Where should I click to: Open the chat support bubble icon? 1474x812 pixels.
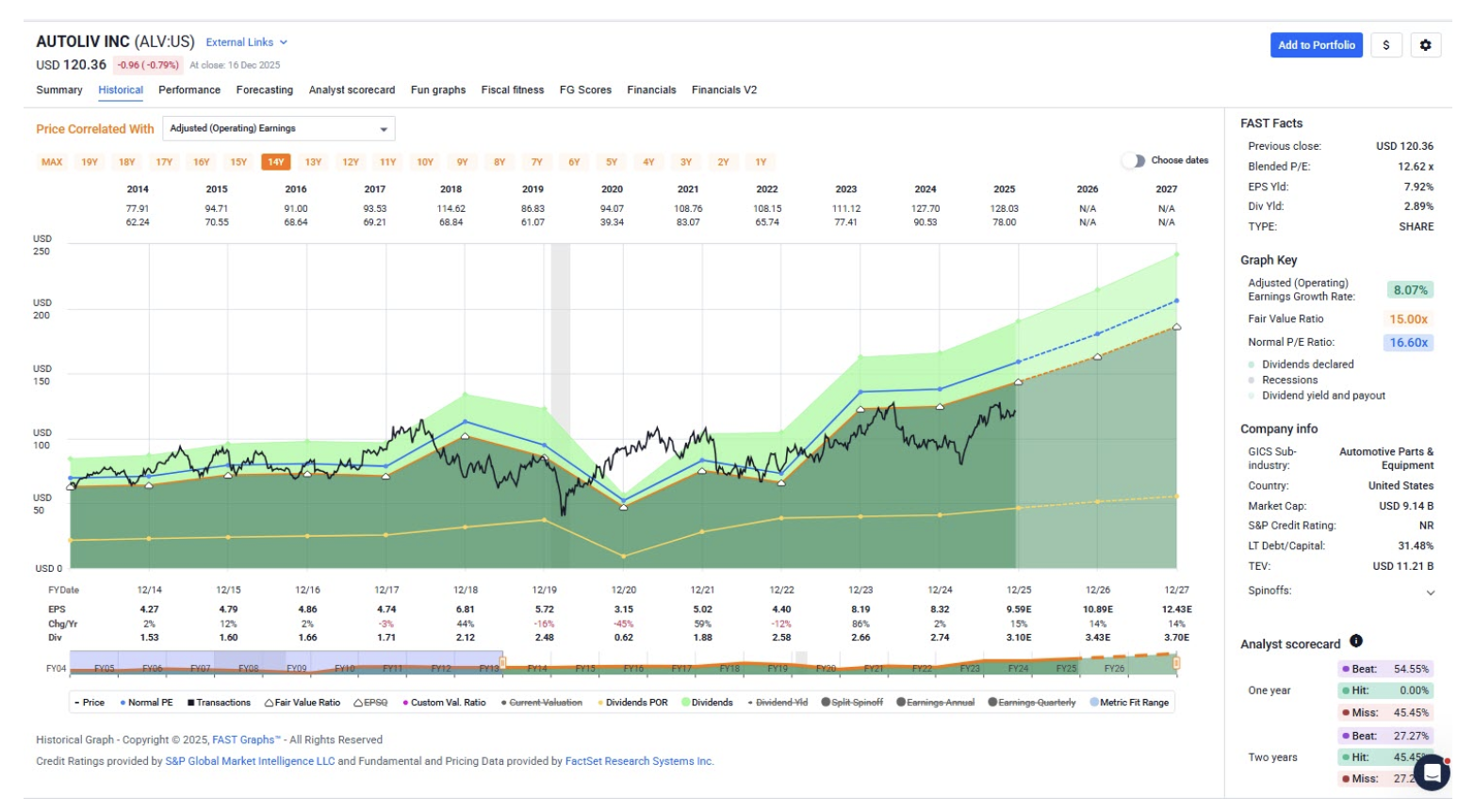1432,772
